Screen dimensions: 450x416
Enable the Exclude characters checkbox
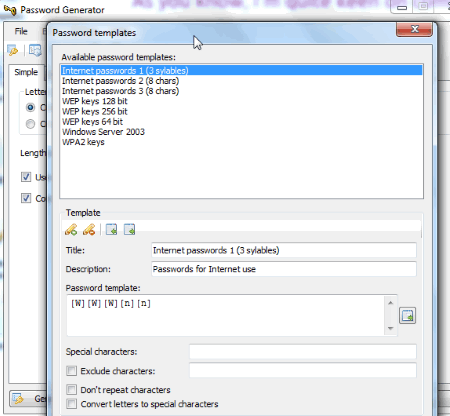click(x=71, y=371)
